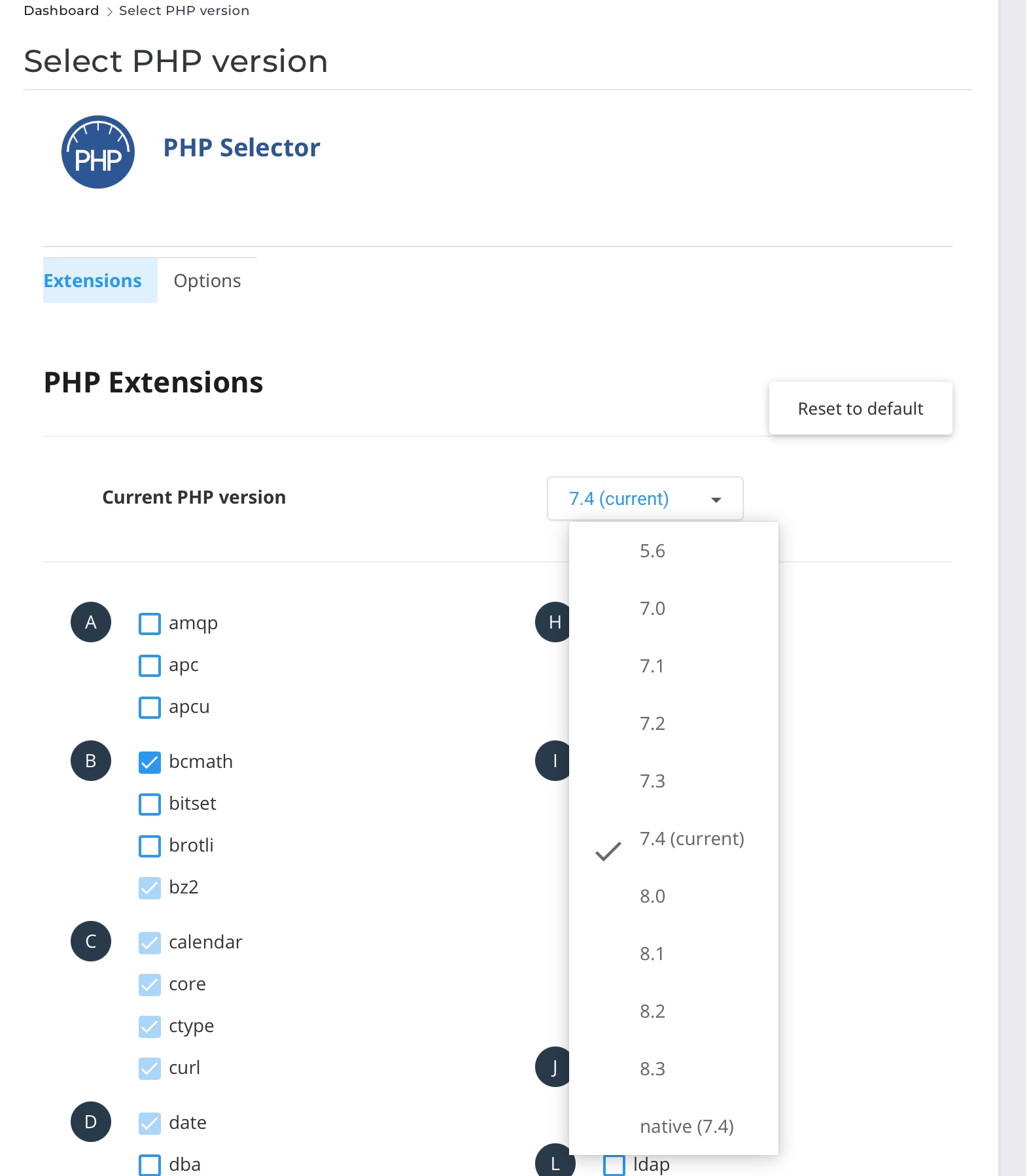This screenshot has height=1176, width=1027.
Task: Uncheck the bcmath extension
Action: point(150,763)
